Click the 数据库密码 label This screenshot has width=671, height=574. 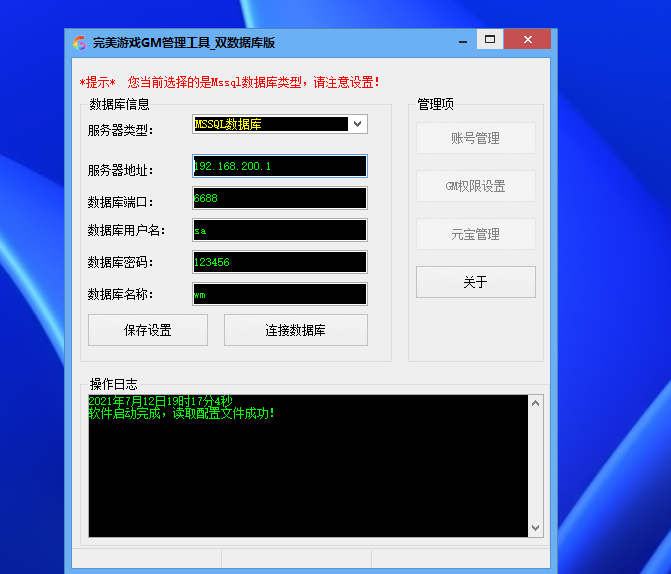(x=120, y=262)
